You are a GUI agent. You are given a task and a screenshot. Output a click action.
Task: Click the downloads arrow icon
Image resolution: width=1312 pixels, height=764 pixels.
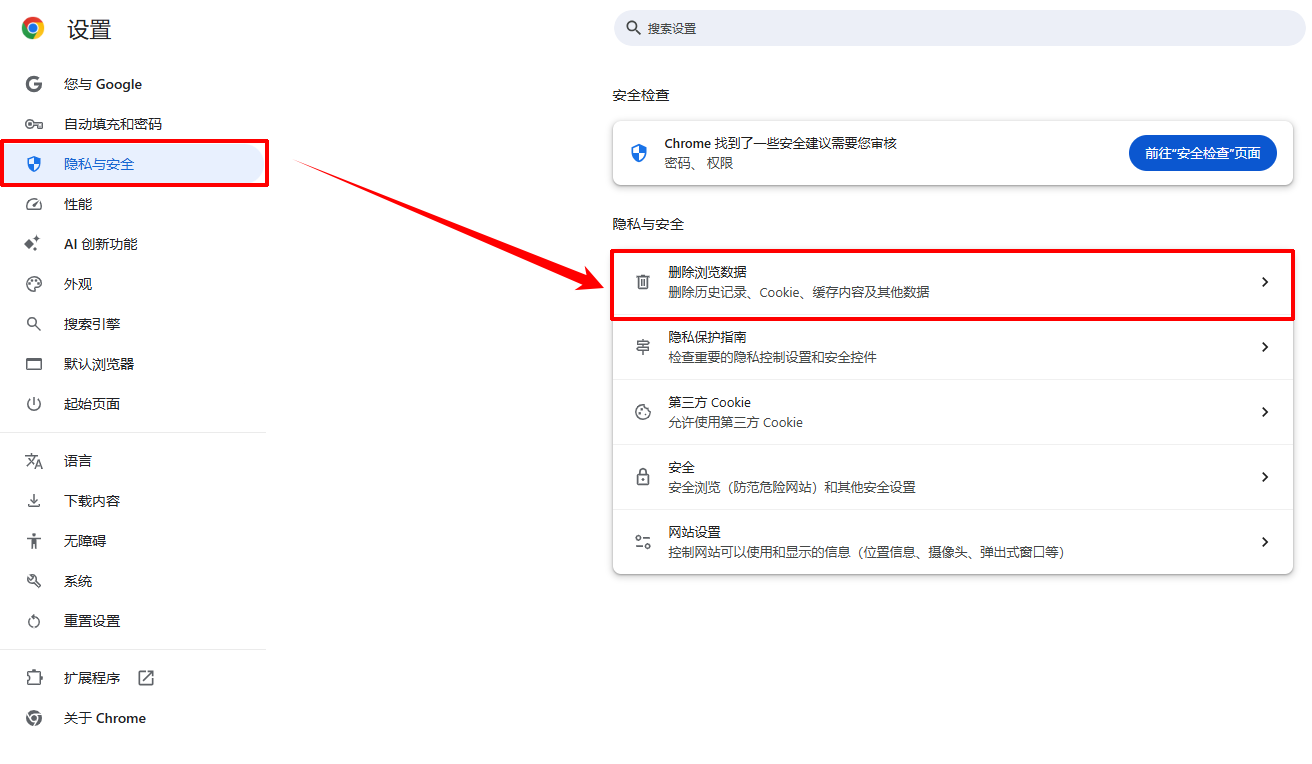[x=34, y=501]
